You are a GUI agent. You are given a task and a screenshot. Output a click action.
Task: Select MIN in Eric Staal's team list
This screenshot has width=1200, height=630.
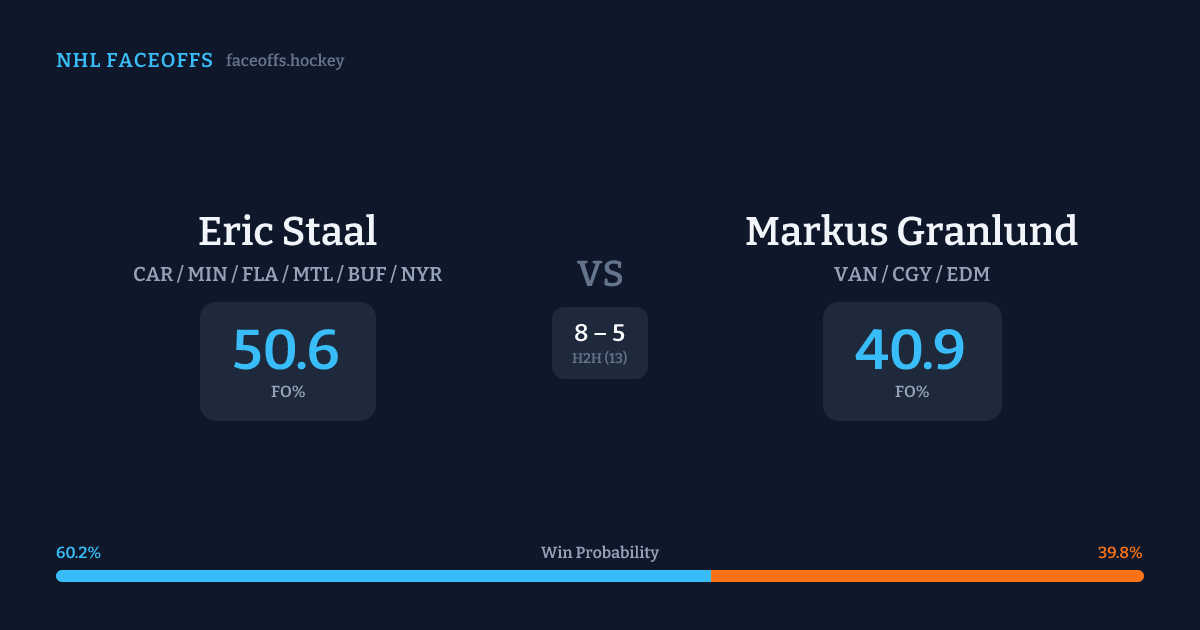click(x=207, y=274)
